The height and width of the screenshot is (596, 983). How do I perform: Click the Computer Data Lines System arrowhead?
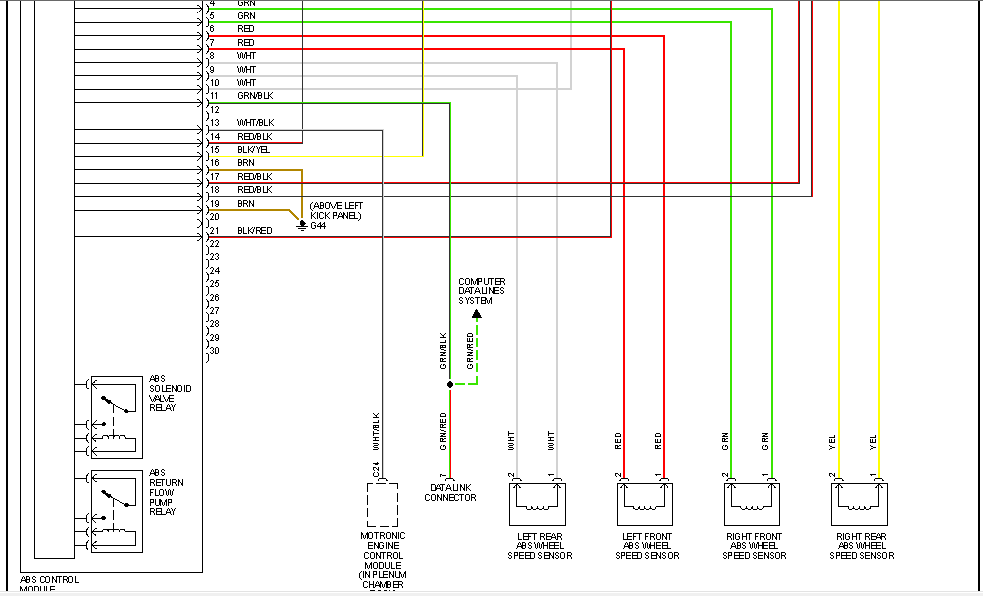477,314
